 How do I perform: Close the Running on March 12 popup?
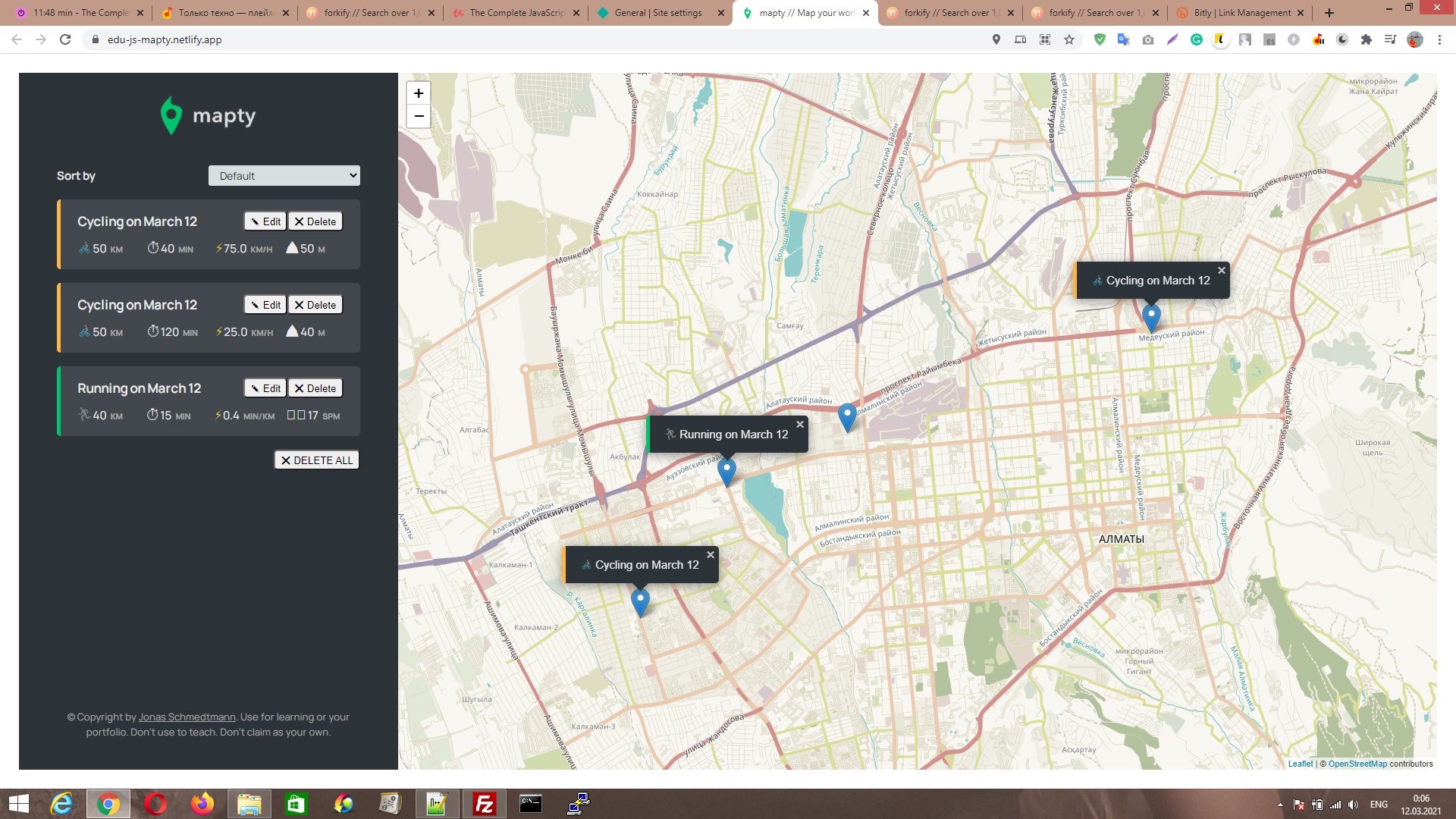pyautogui.click(x=799, y=425)
